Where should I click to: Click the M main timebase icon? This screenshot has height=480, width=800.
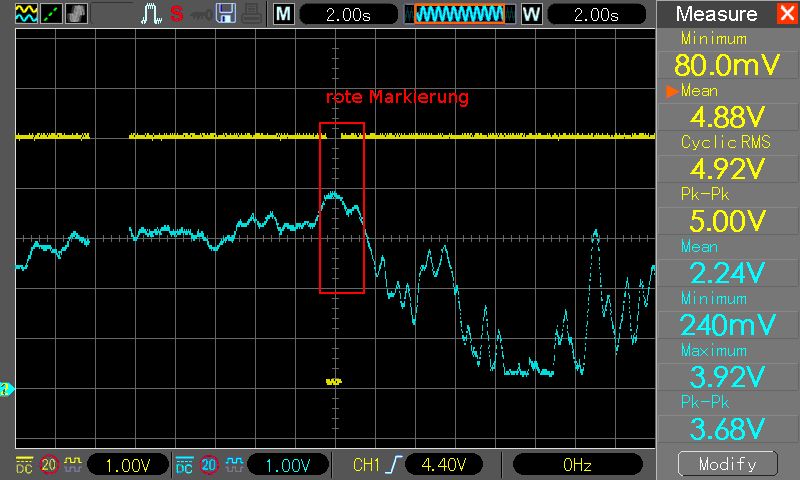(284, 14)
